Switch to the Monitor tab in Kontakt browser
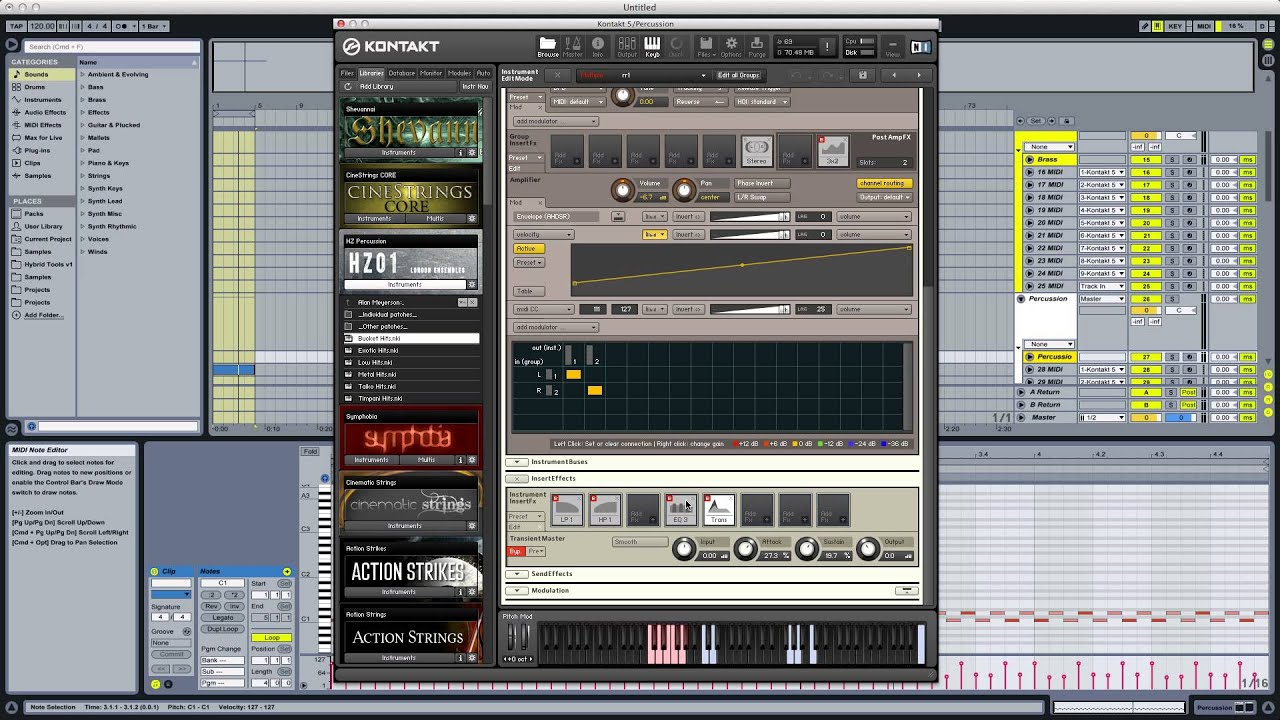This screenshot has width=1280, height=720. point(431,73)
